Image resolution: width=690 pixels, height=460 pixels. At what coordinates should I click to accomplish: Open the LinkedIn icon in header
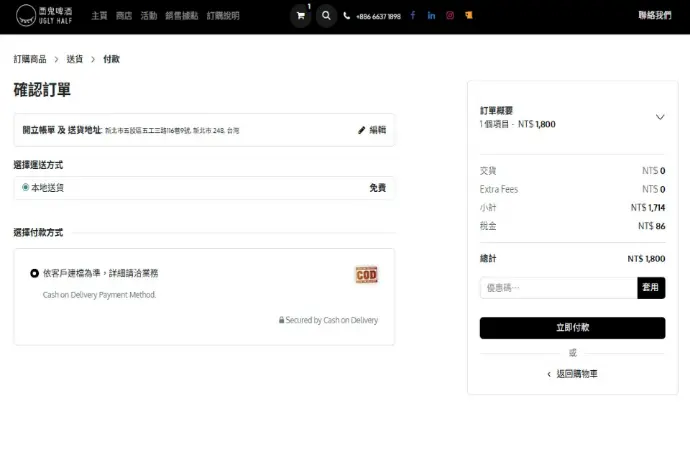[x=431, y=16]
